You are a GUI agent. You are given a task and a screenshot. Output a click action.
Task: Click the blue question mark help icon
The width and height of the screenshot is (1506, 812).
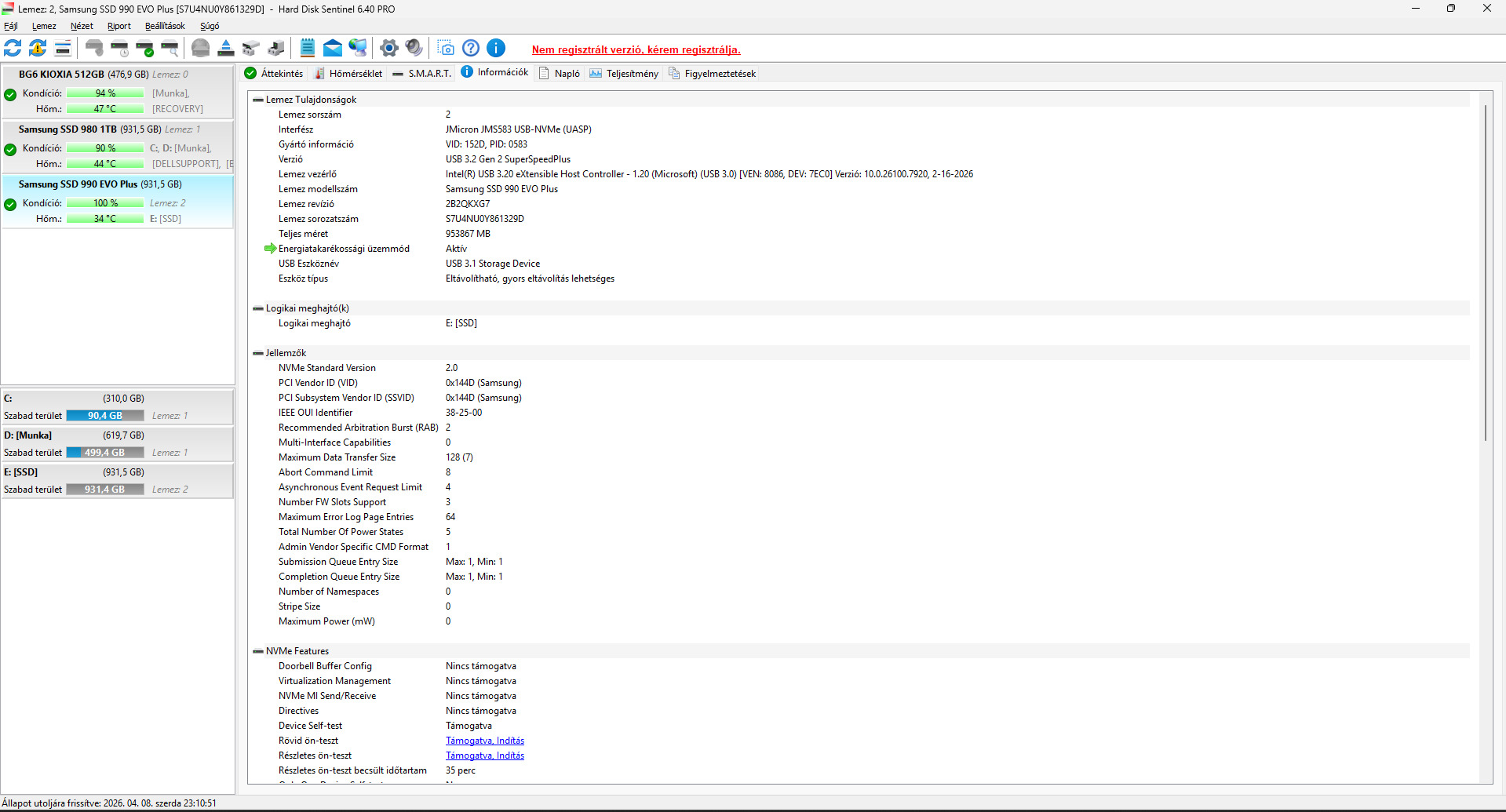(x=471, y=48)
